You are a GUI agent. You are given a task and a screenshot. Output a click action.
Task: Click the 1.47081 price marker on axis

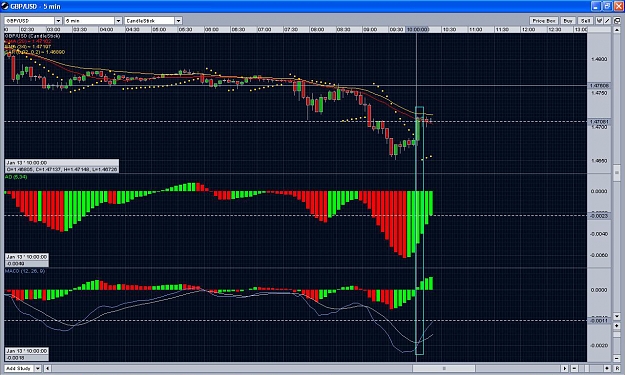[x=599, y=122]
